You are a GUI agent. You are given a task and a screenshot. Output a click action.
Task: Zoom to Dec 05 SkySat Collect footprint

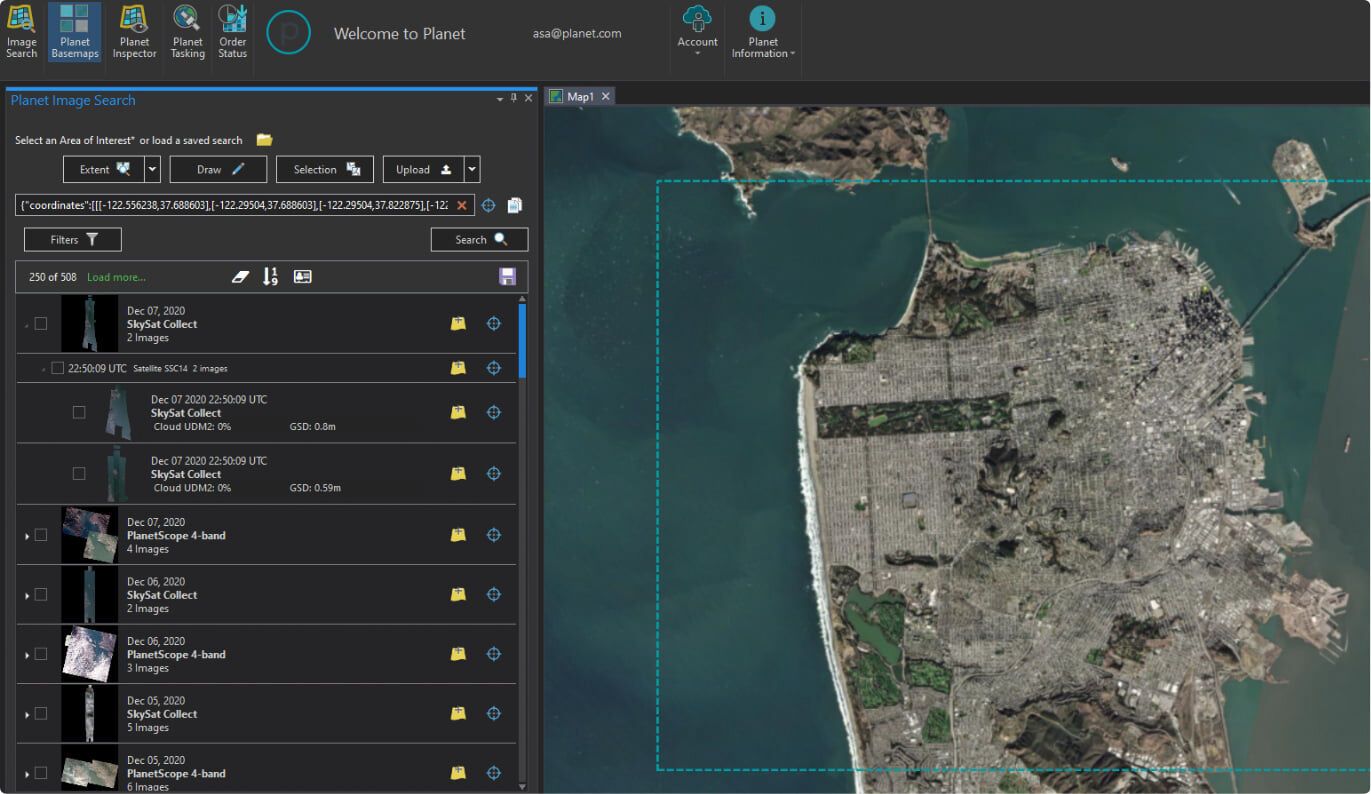(493, 713)
